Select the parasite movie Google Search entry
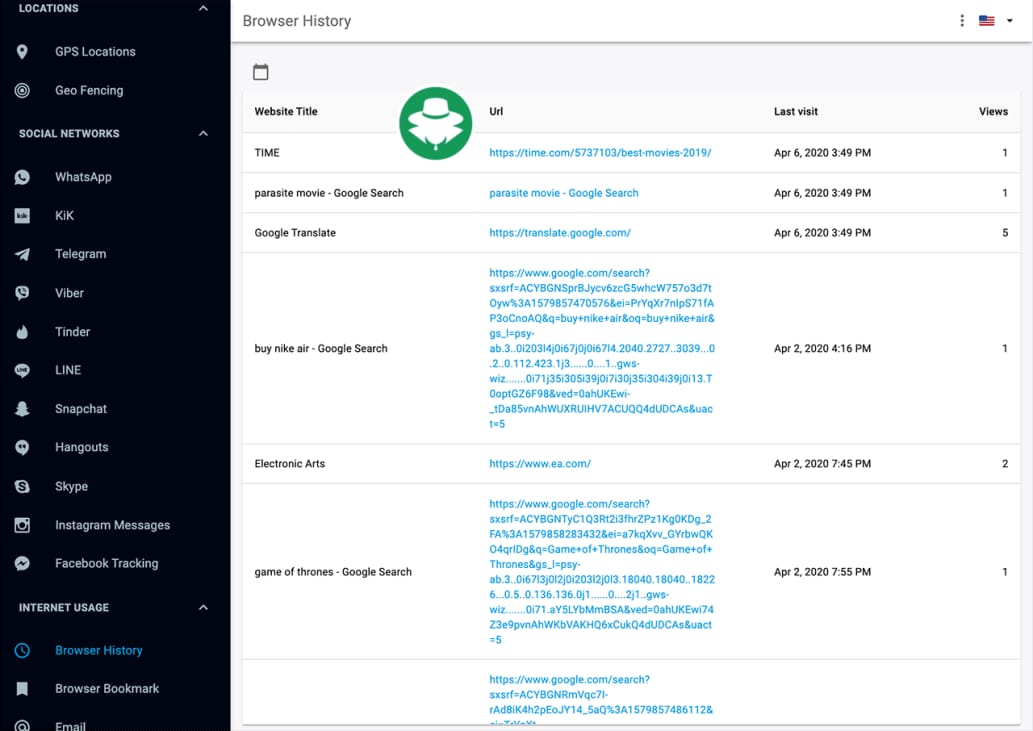Viewport: 1033px width, 731px height. tap(563, 192)
